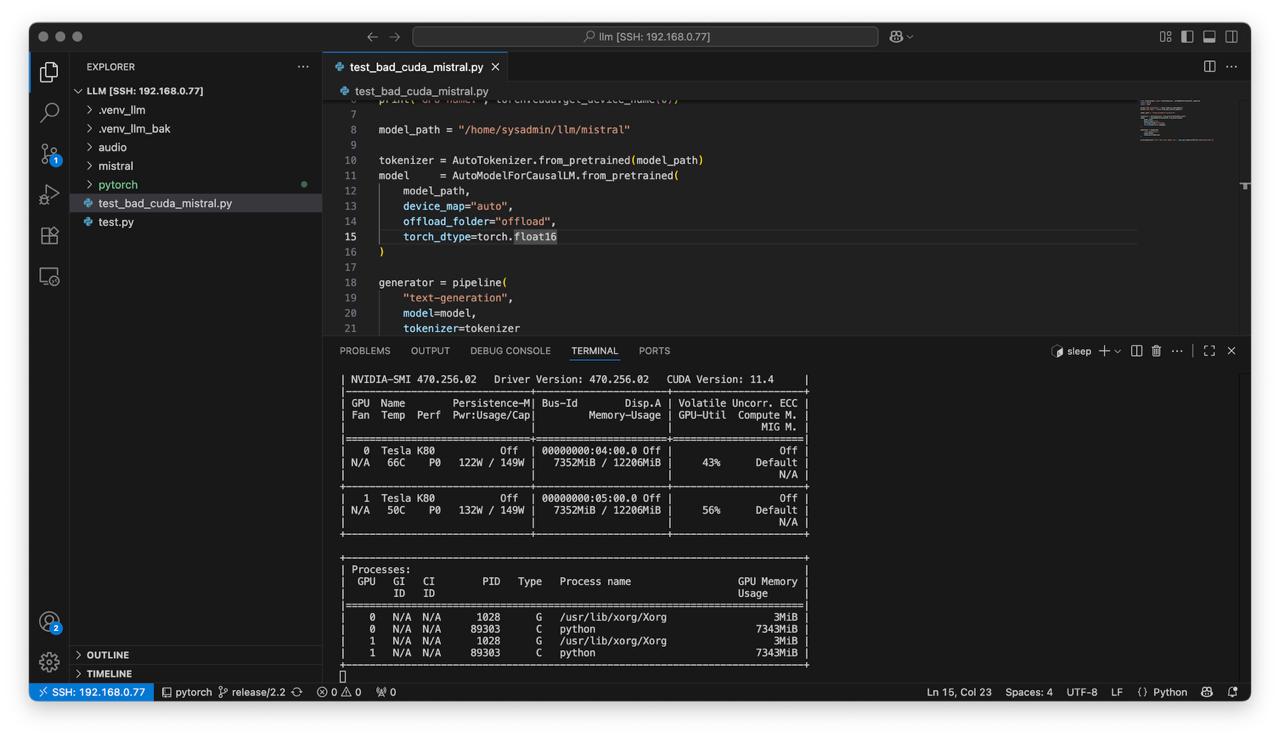
Task: Toggle Primary Side Bar visibility
Action: (1187, 36)
